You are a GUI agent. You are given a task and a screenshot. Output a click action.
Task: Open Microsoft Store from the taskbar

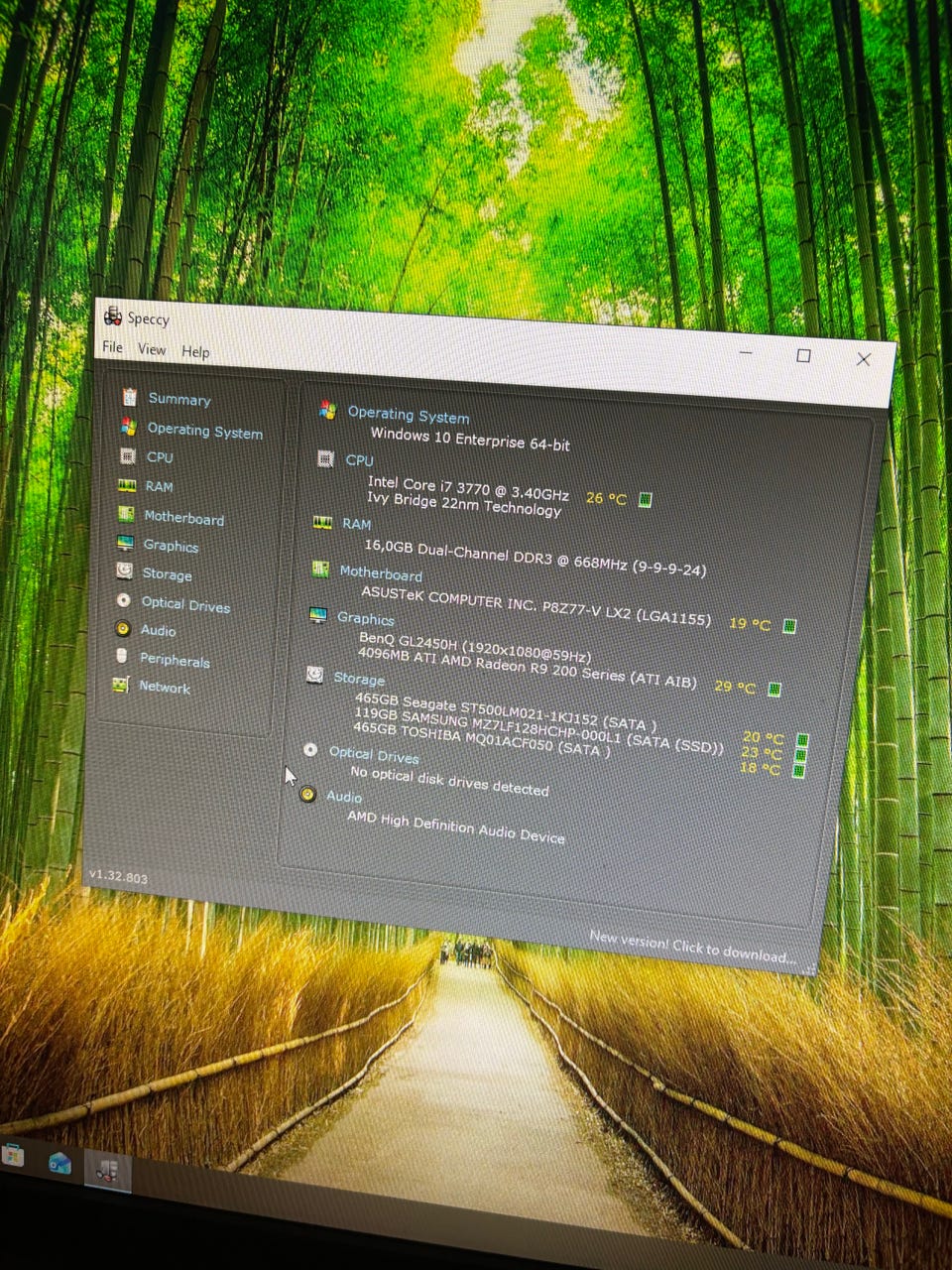[x=12, y=1154]
